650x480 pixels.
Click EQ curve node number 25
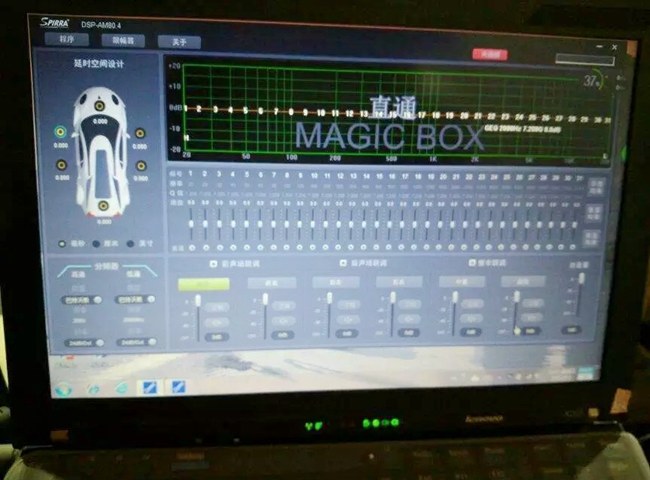[x=533, y=118]
